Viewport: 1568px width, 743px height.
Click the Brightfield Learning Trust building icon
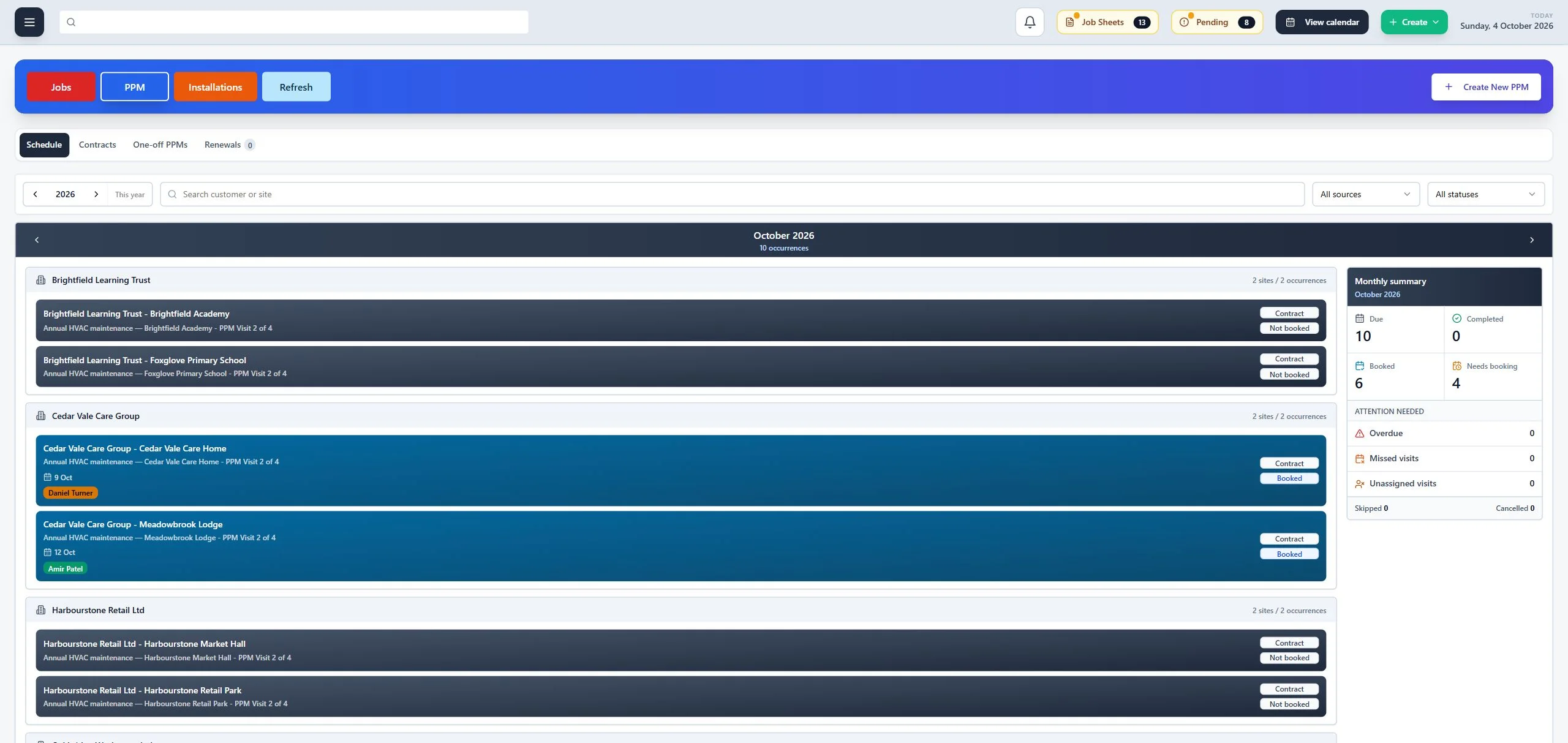tap(41, 280)
